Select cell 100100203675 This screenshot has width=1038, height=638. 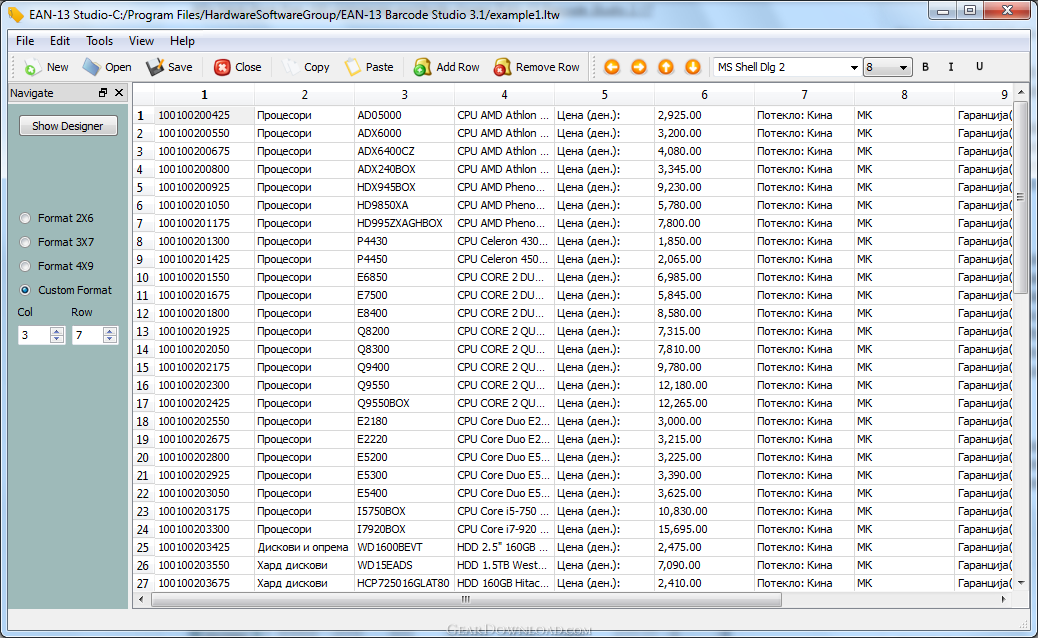click(x=205, y=584)
